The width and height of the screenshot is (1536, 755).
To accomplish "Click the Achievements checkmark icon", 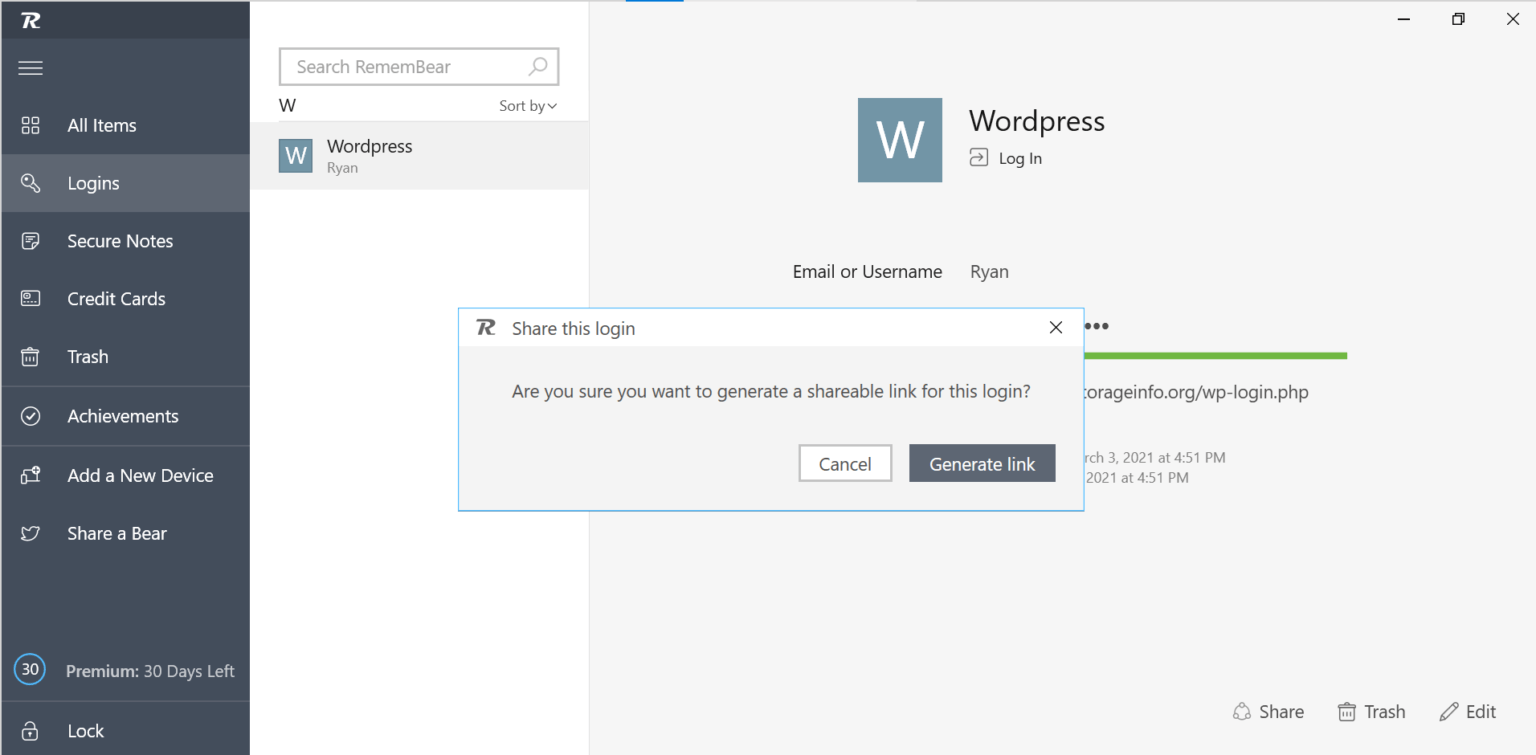I will click(31, 416).
